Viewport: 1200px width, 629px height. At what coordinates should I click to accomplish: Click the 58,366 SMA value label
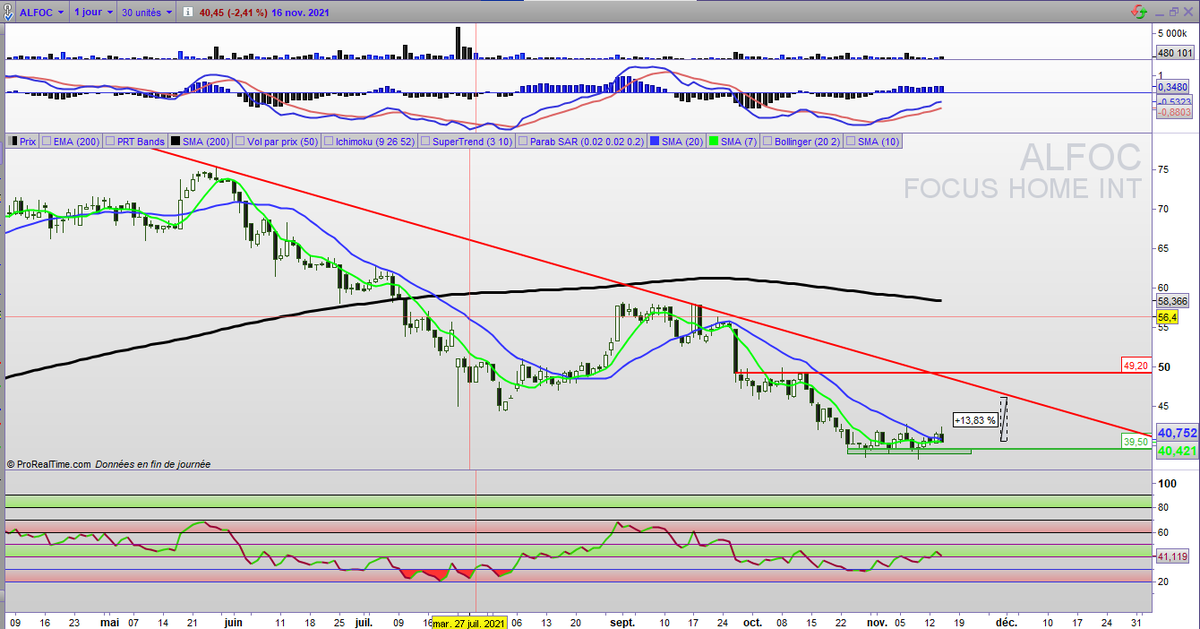tap(1171, 301)
